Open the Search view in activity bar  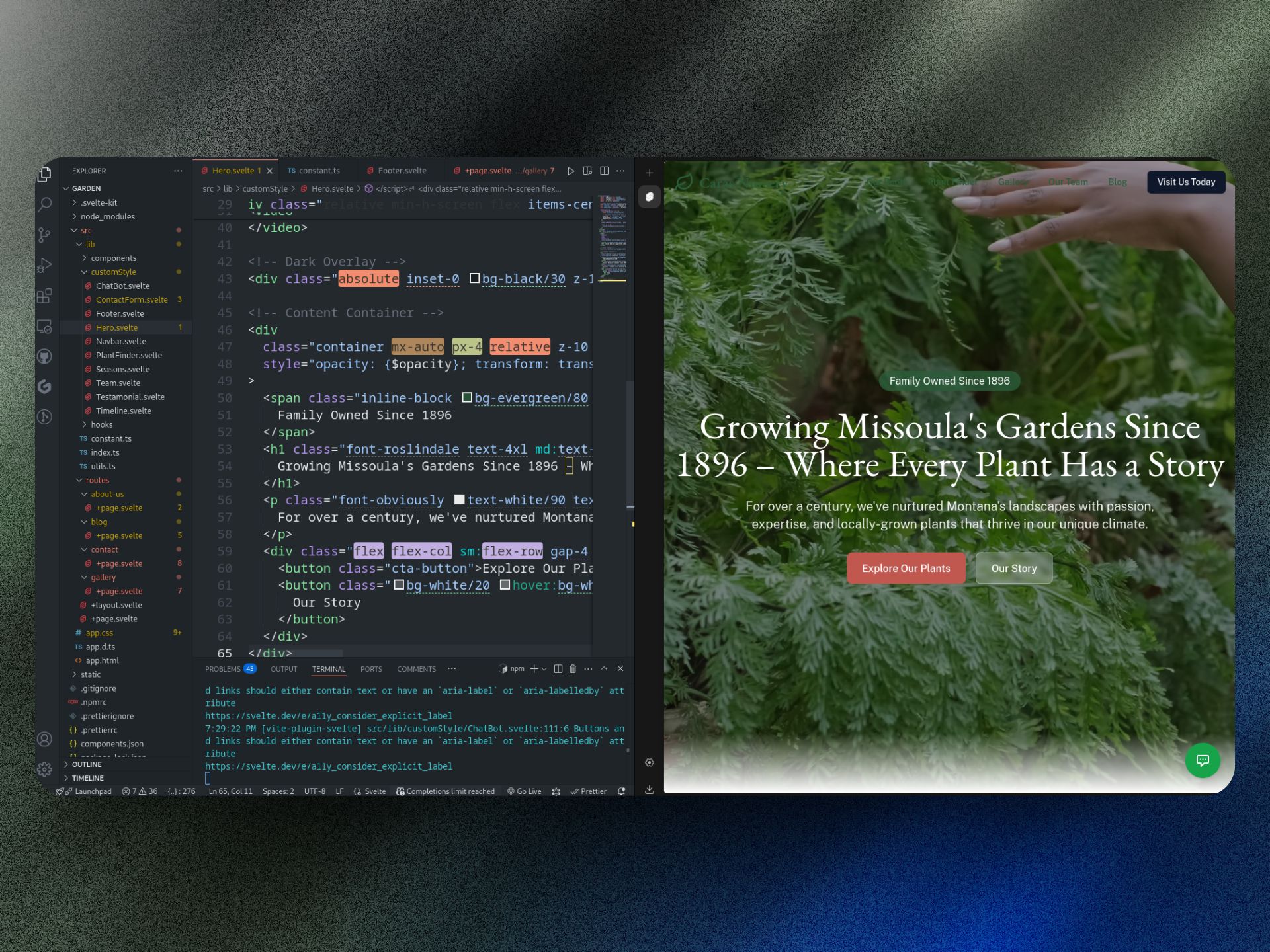click(44, 204)
